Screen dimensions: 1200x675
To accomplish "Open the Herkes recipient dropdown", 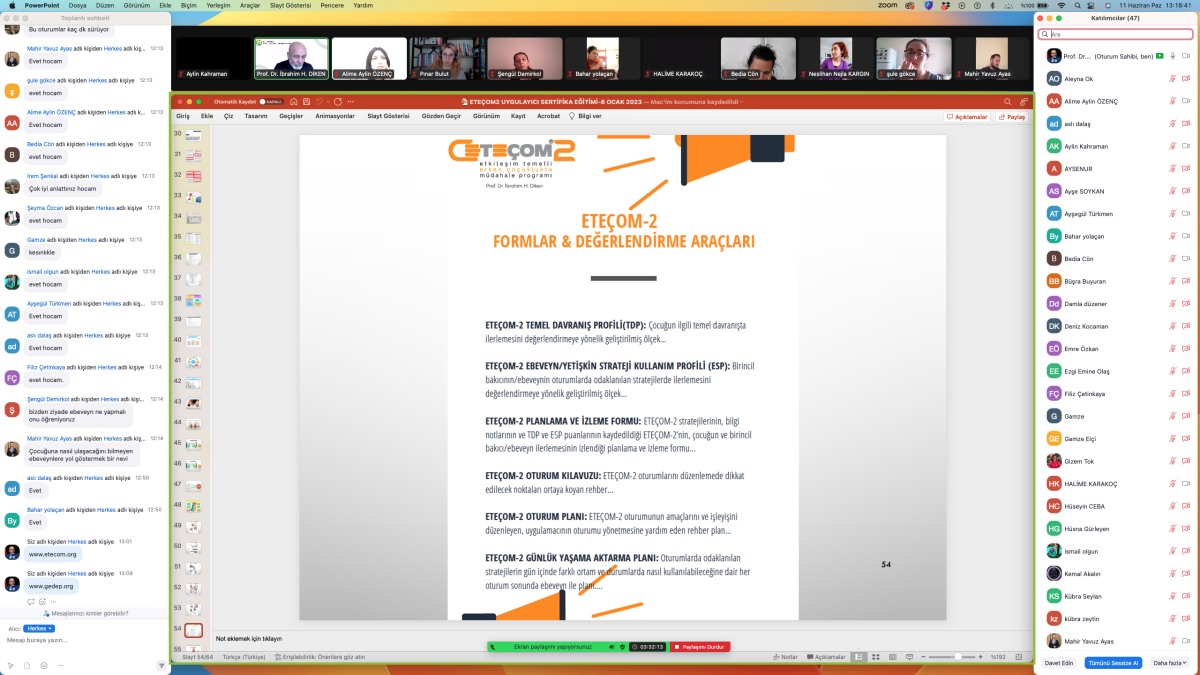I will click(x=39, y=628).
